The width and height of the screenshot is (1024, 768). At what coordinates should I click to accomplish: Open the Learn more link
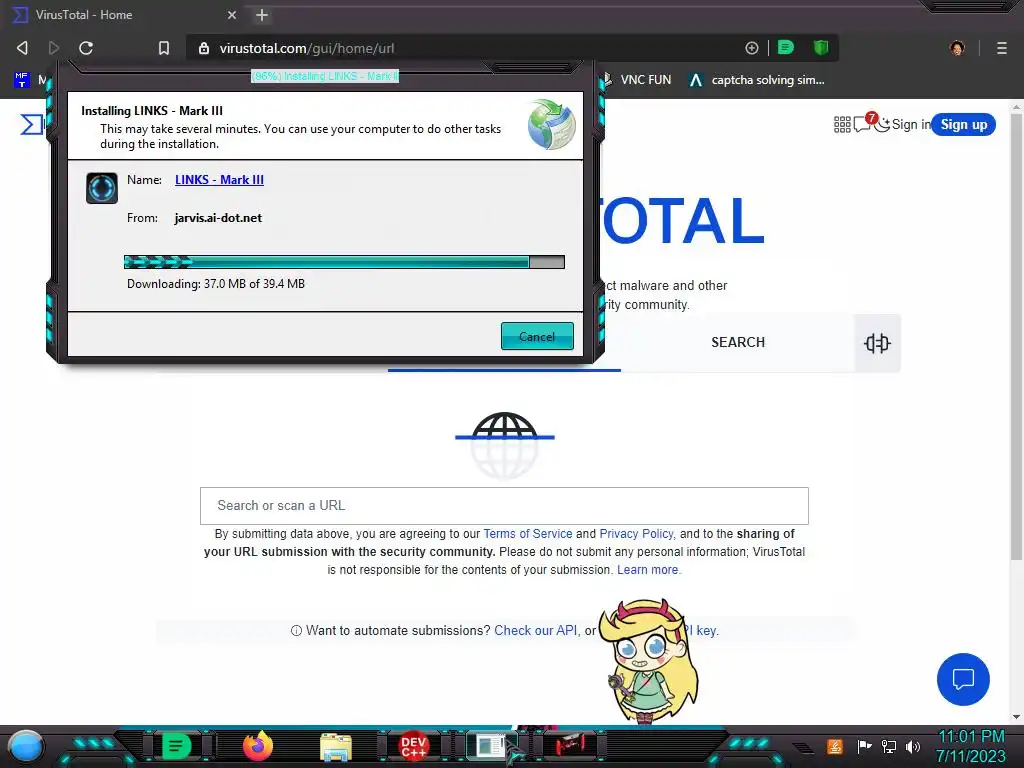(x=648, y=569)
